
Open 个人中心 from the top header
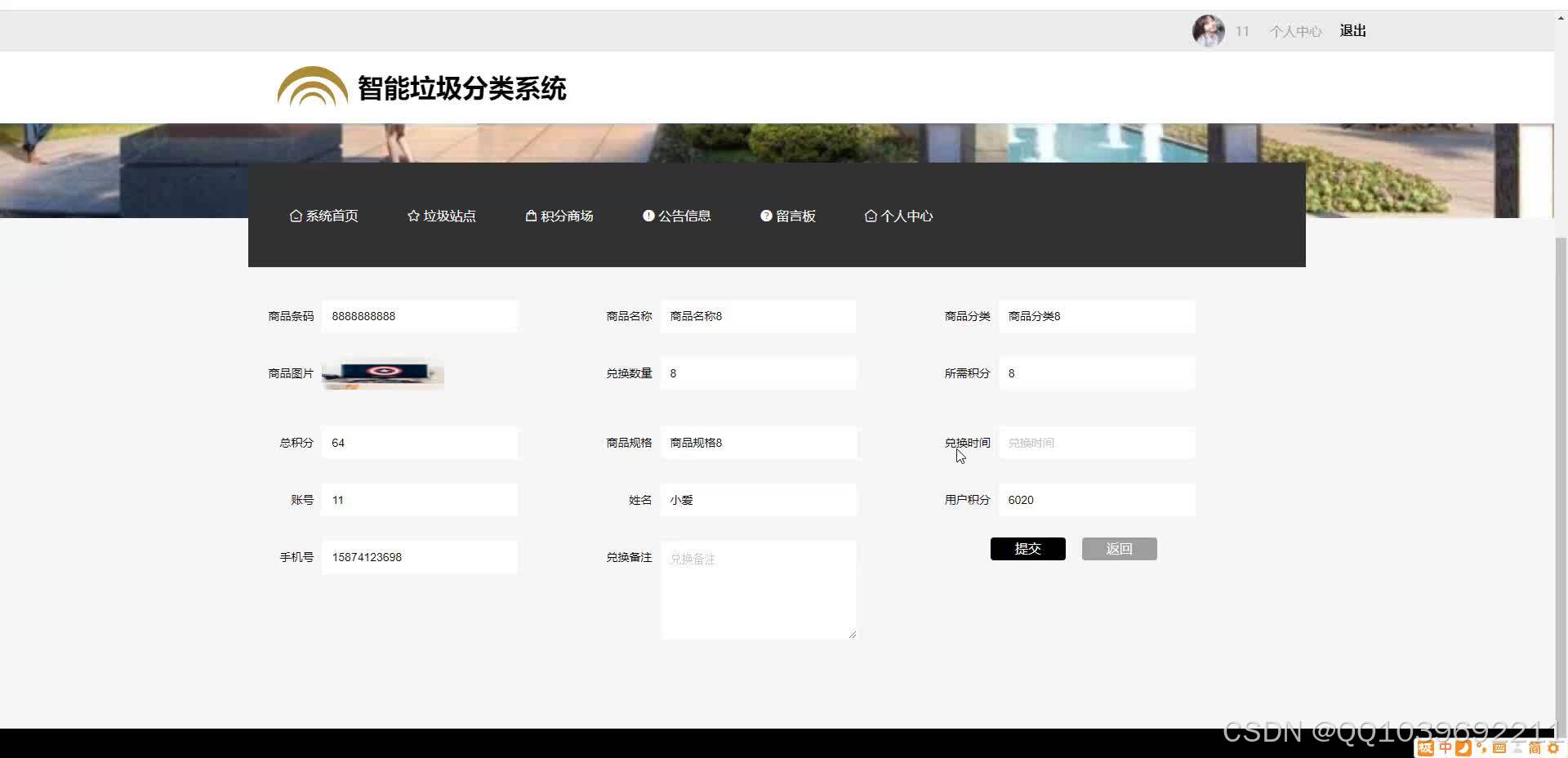click(x=1295, y=30)
